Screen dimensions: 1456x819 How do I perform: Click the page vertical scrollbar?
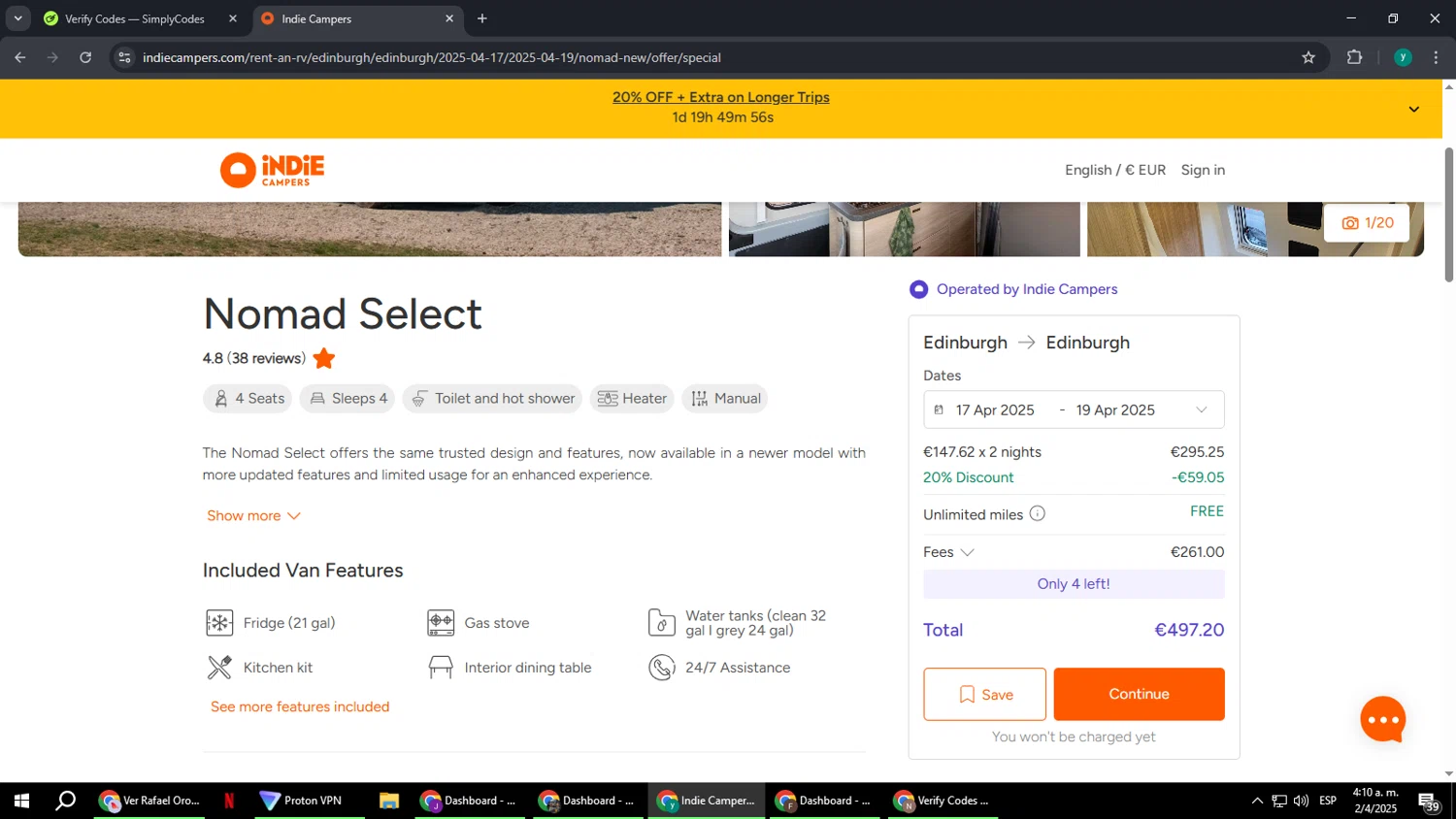(x=1449, y=215)
